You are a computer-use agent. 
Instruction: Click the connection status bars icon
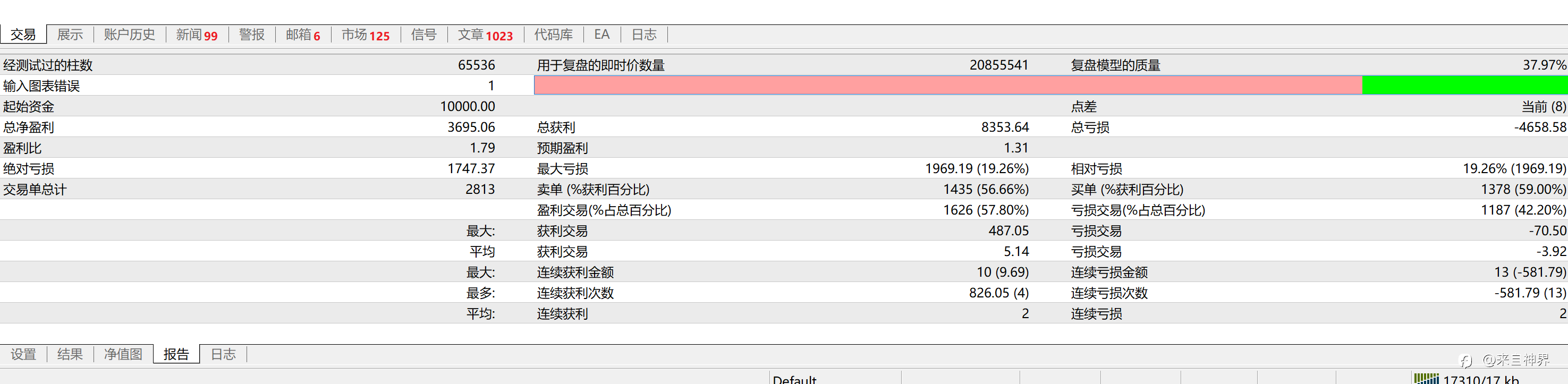1426,379
